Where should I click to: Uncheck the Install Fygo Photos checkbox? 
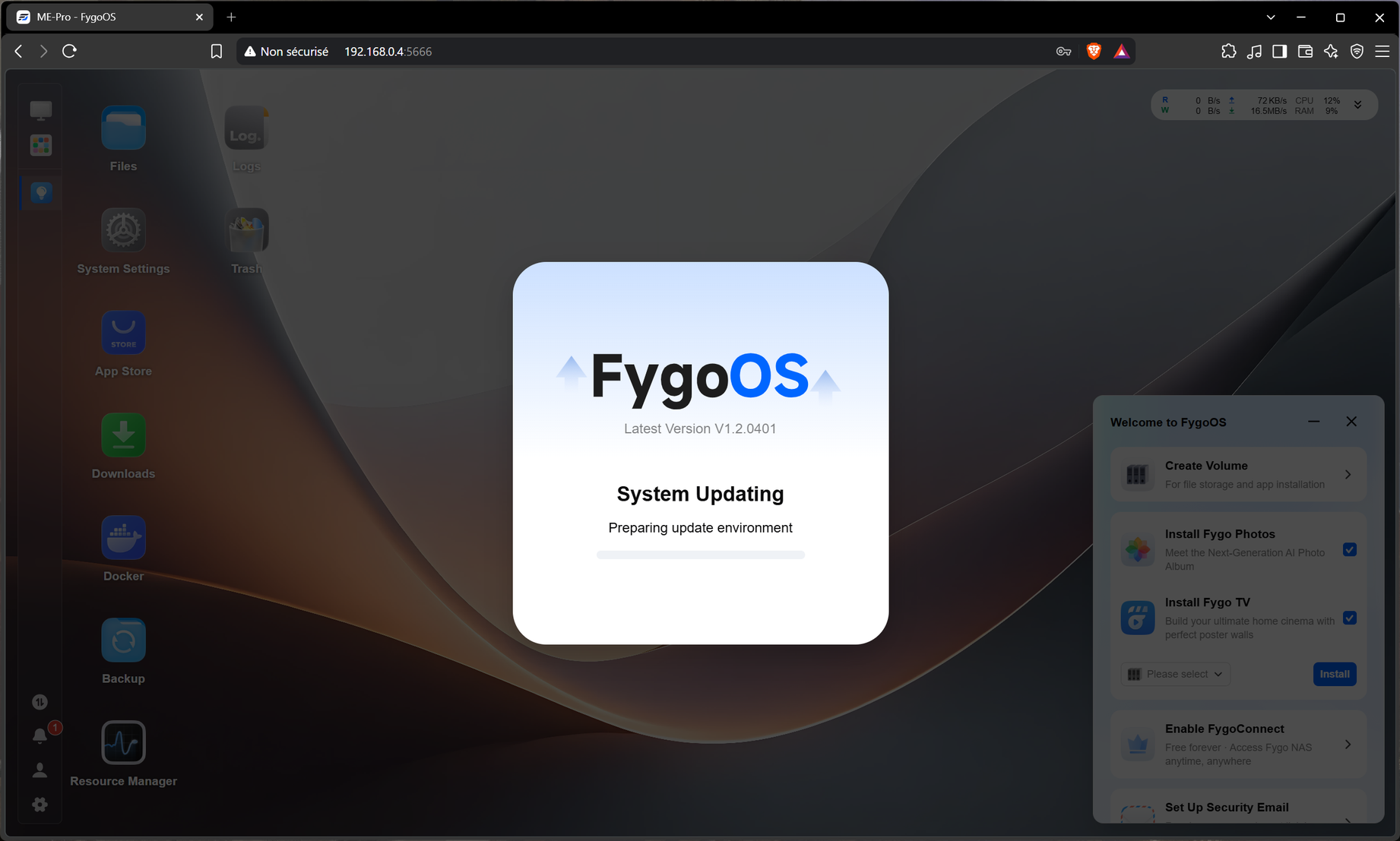pos(1350,549)
